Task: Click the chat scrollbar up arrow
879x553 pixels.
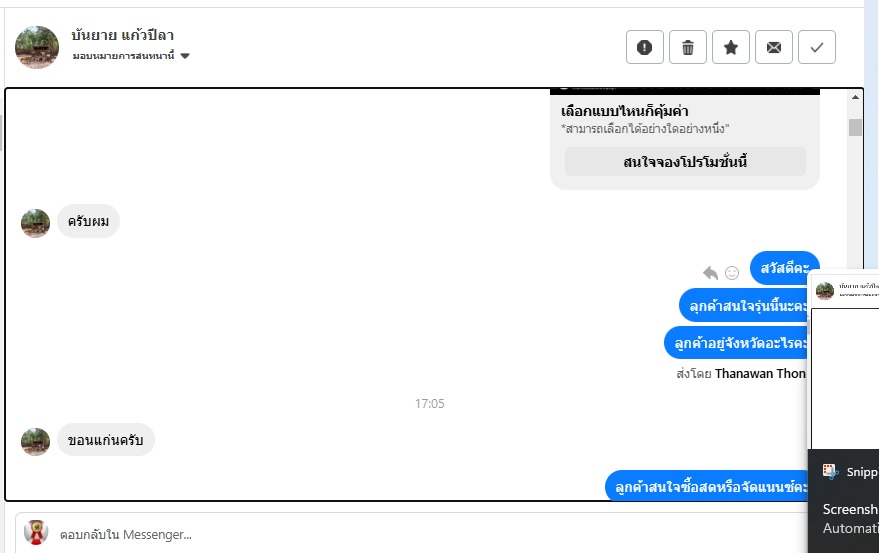Action: point(855,98)
